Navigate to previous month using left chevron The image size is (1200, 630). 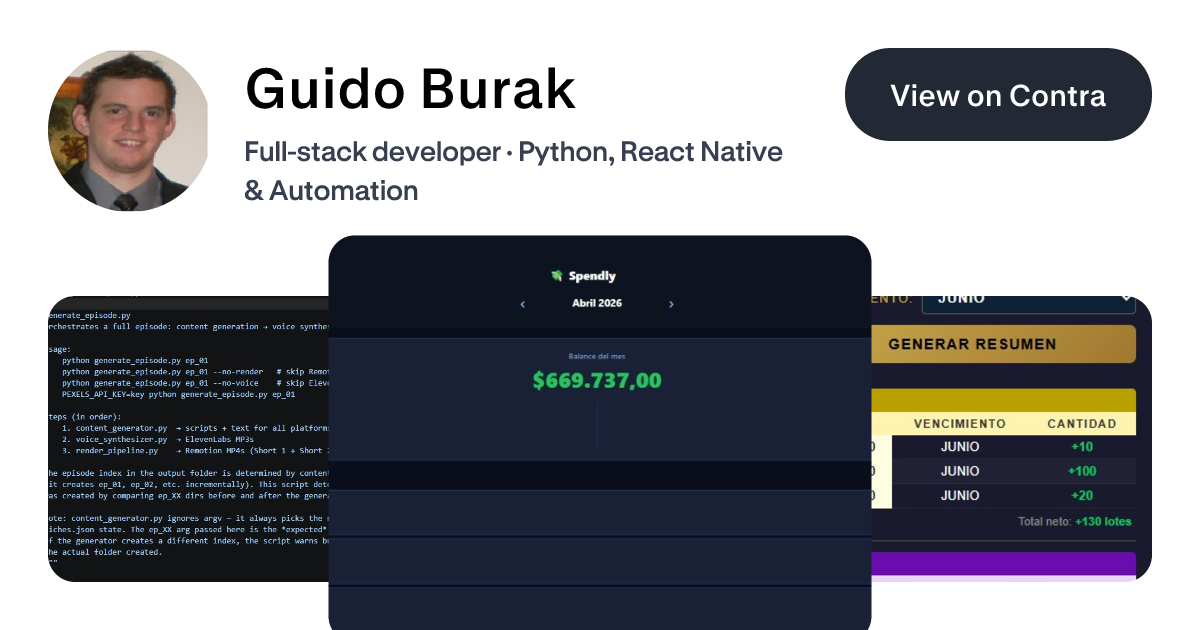click(x=522, y=304)
